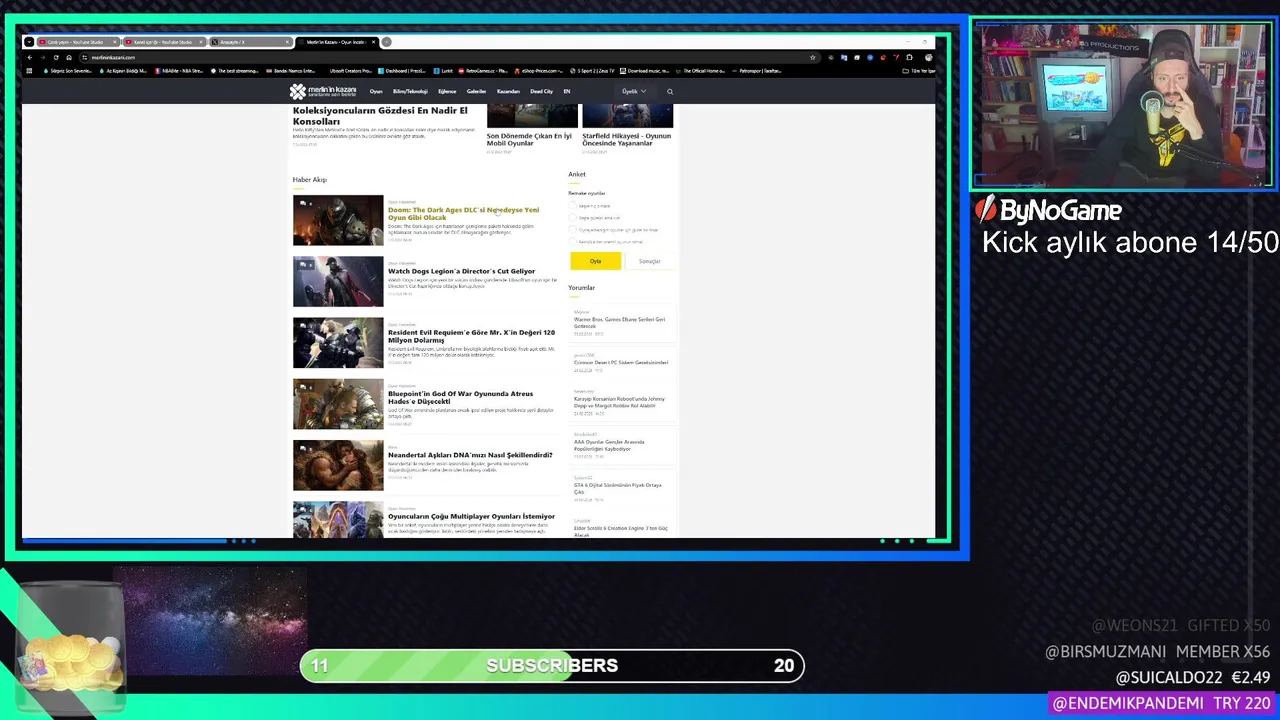This screenshot has height=720, width=1280.
Task: Open a new browser tab with plus button
Action: (386, 42)
